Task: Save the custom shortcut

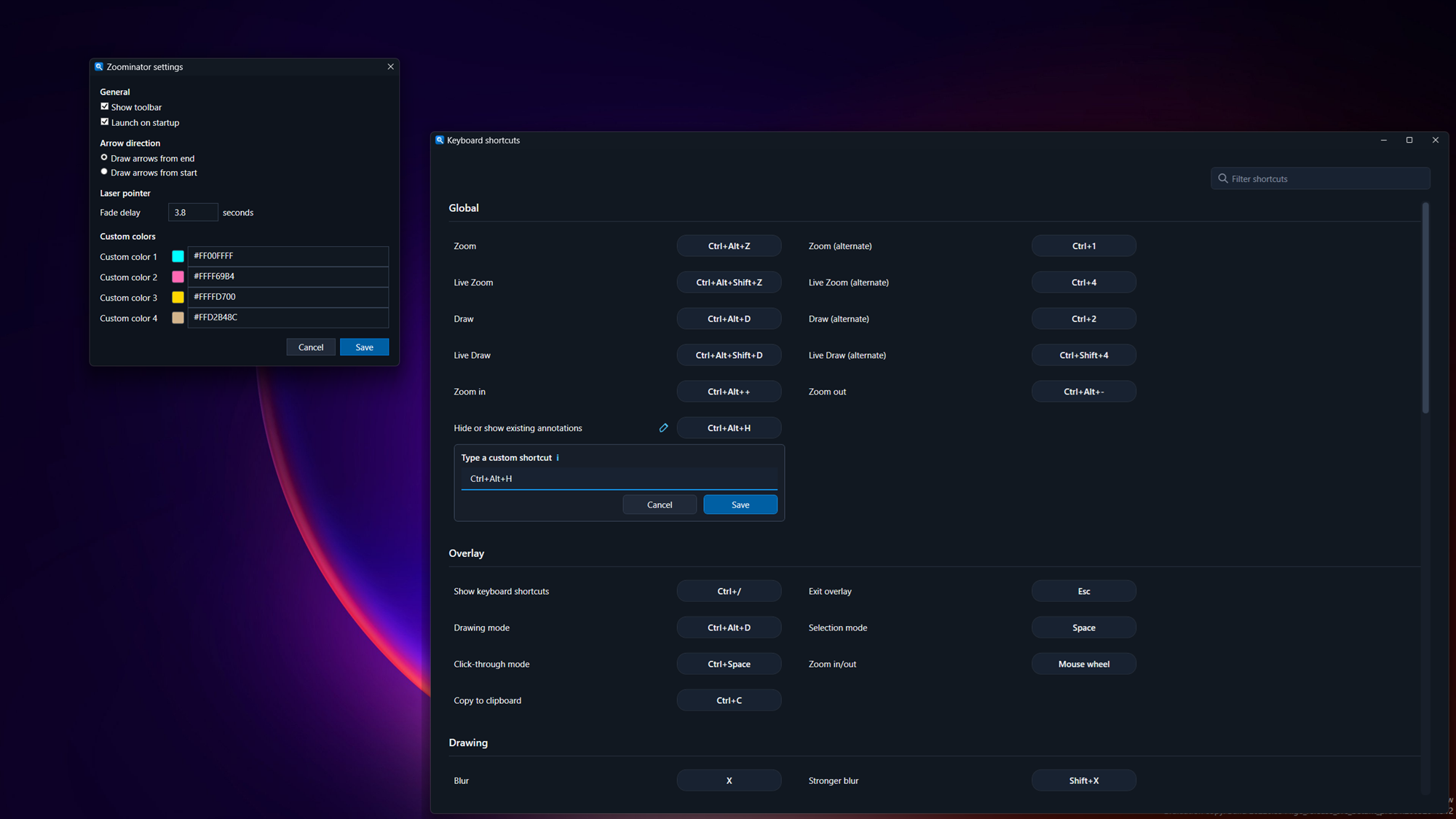Action: [x=740, y=505]
